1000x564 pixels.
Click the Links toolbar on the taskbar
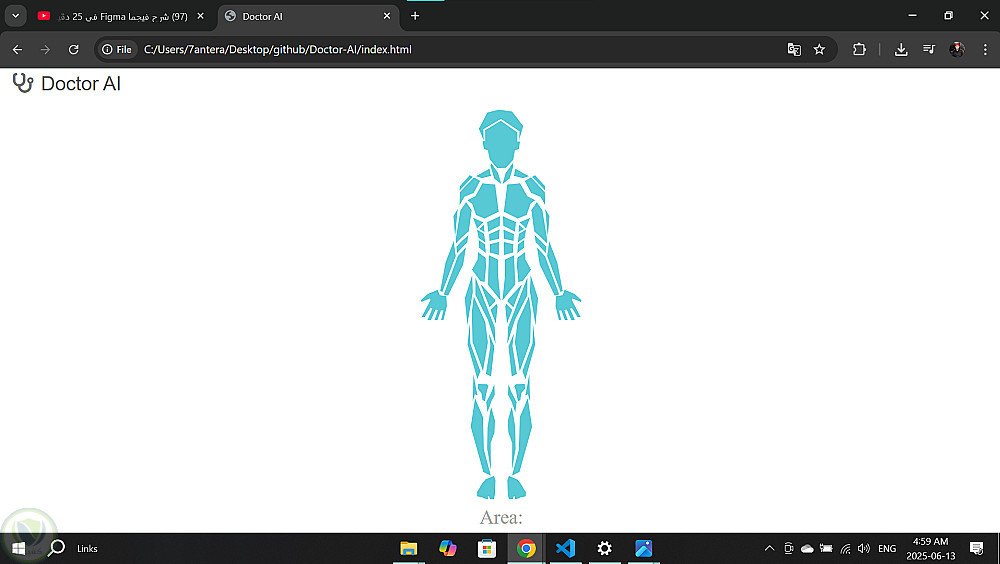[x=87, y=549]
